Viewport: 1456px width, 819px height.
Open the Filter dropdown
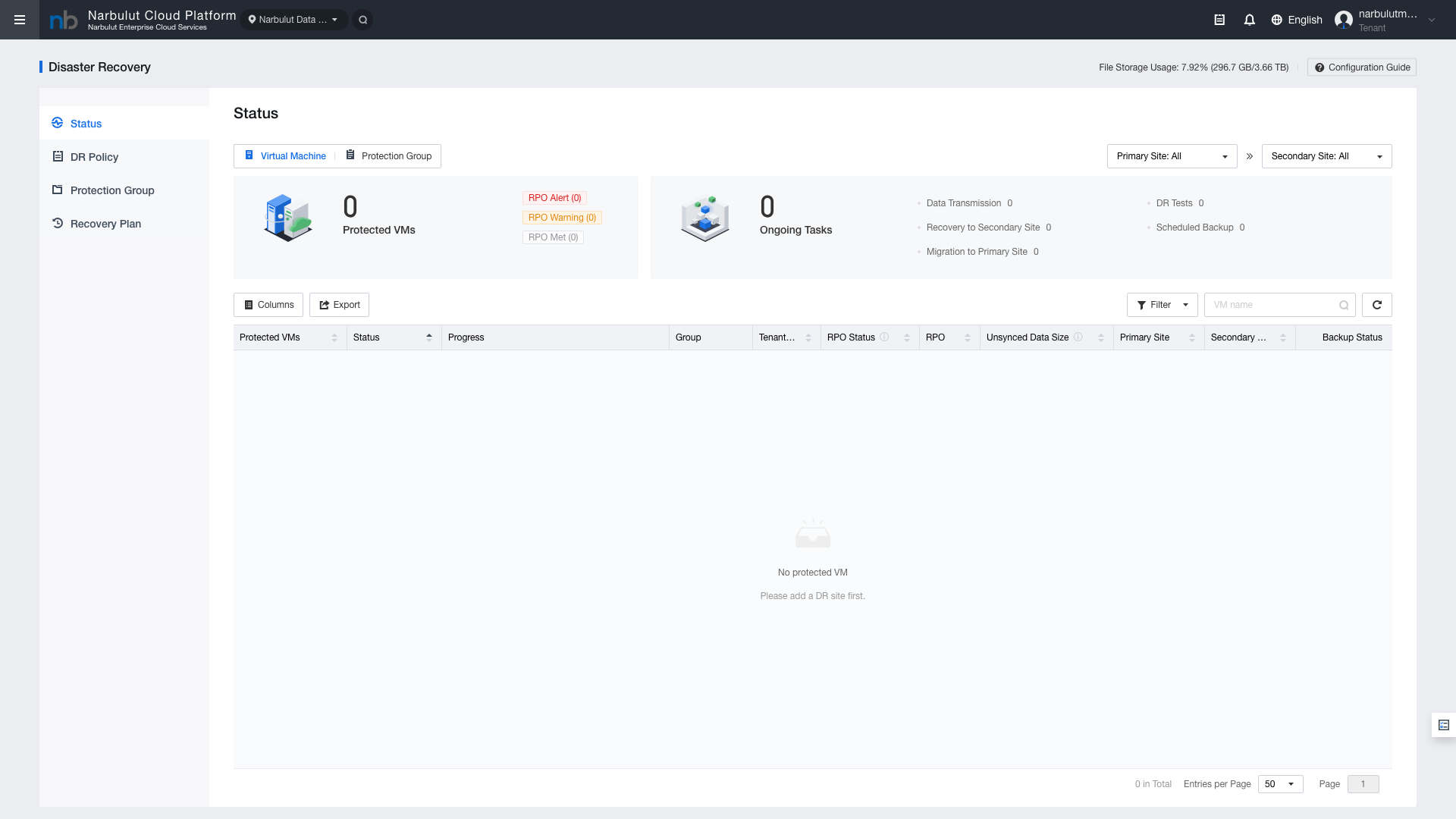(x=1162, y=305)
